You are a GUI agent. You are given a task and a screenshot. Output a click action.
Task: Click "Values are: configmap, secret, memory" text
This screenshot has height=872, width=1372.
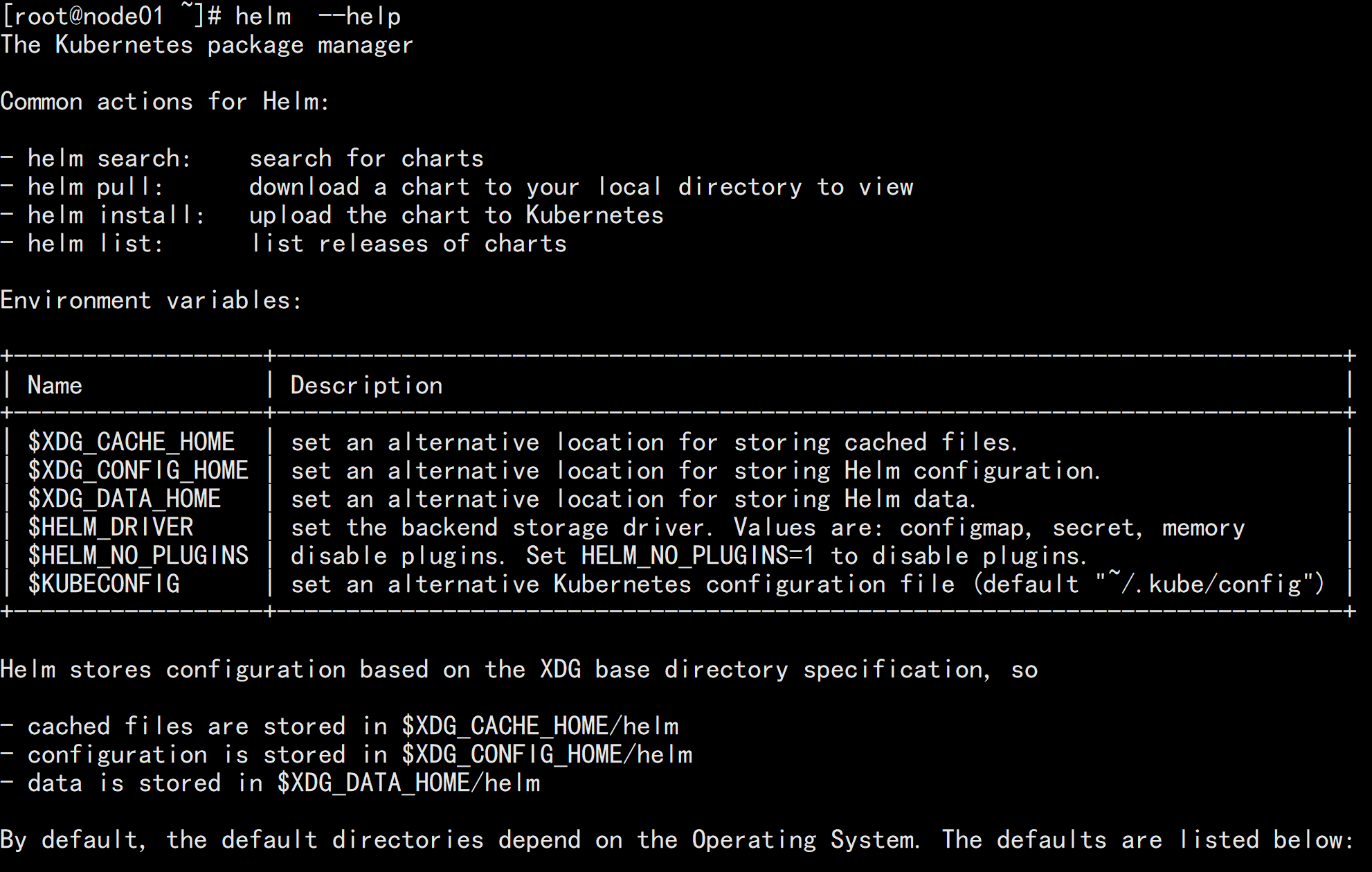989,527
